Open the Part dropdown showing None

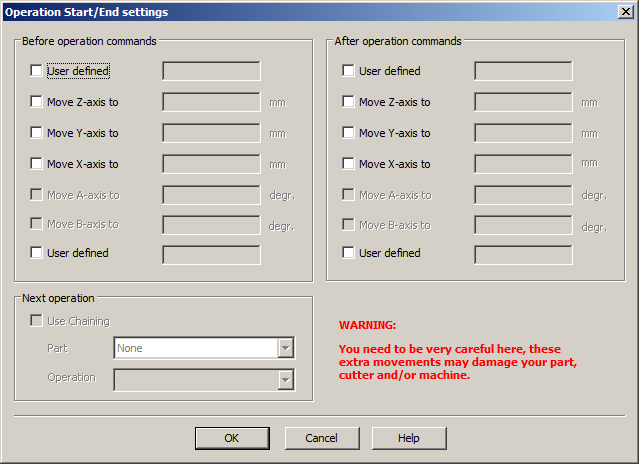(x=285, y=348)
